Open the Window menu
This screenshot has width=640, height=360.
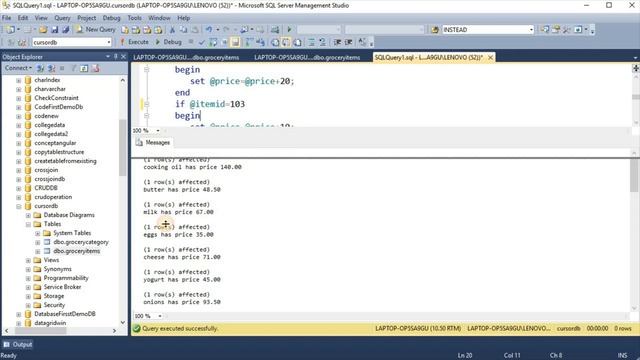(x=159, y=18)
